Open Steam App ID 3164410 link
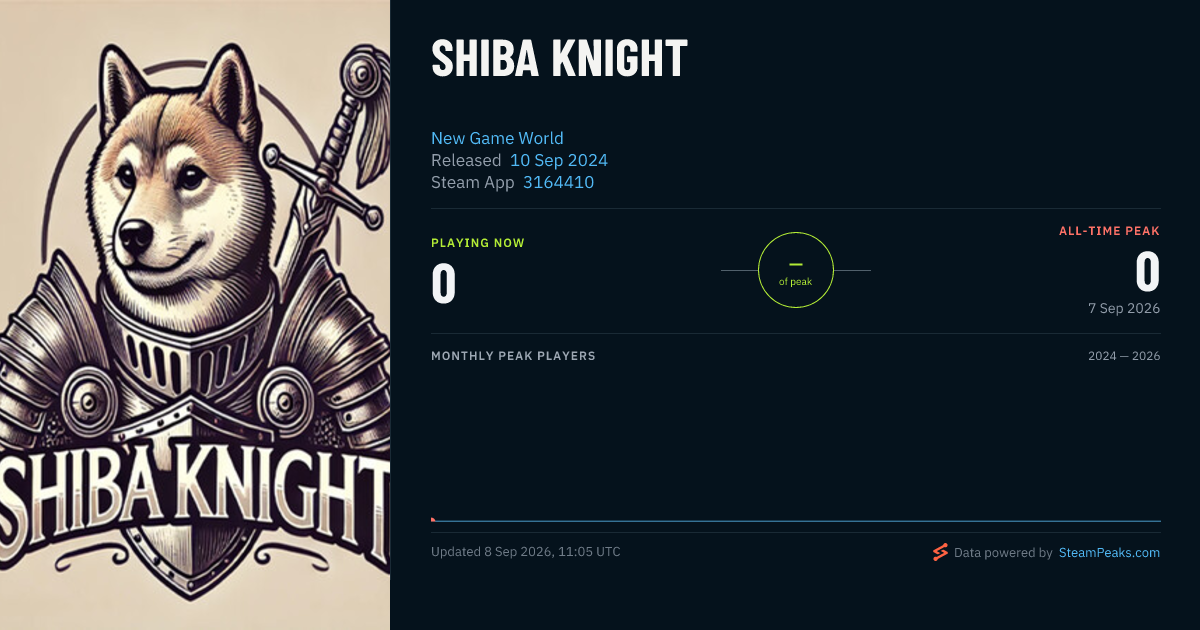 558,182
